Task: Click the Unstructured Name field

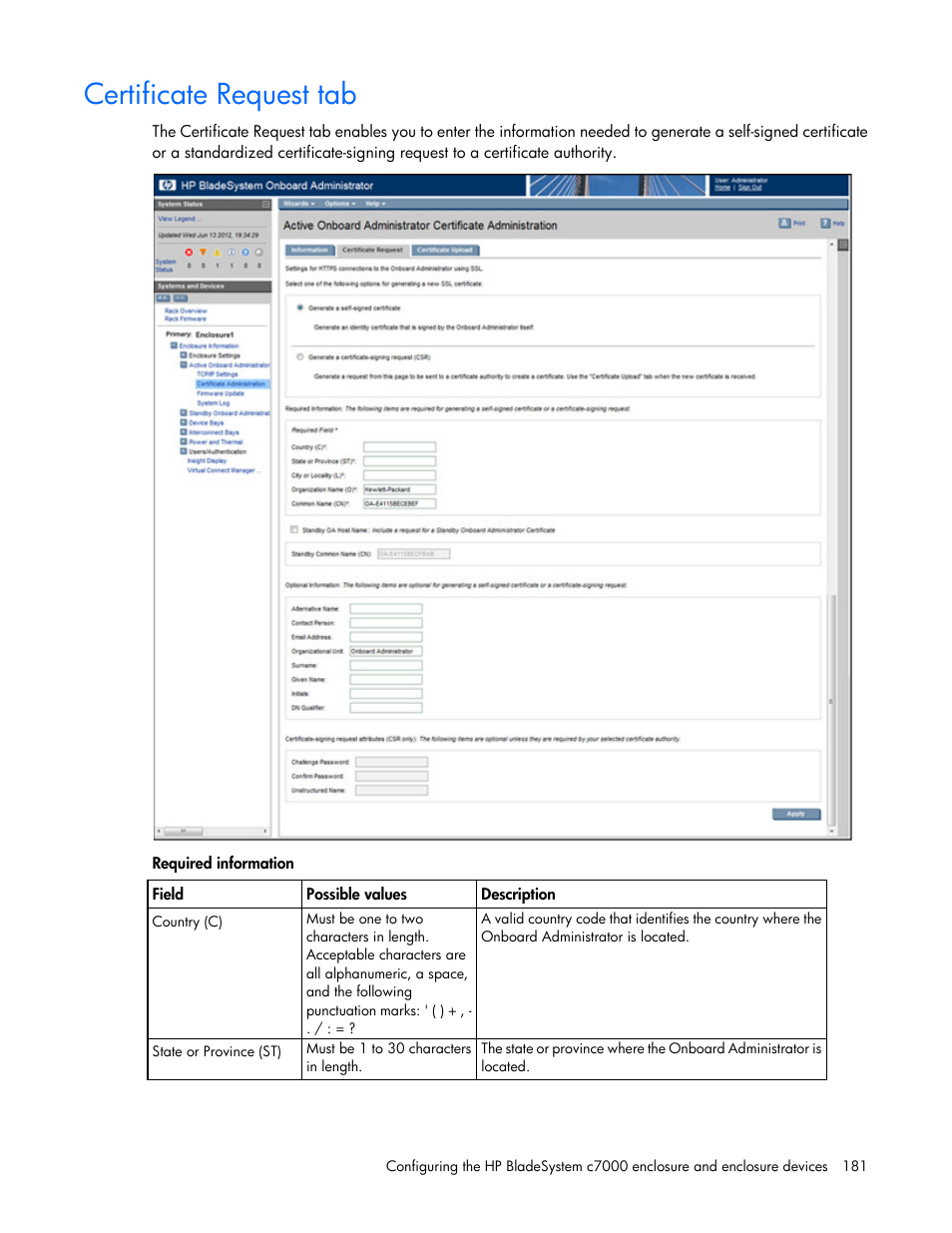Action: 391,790
